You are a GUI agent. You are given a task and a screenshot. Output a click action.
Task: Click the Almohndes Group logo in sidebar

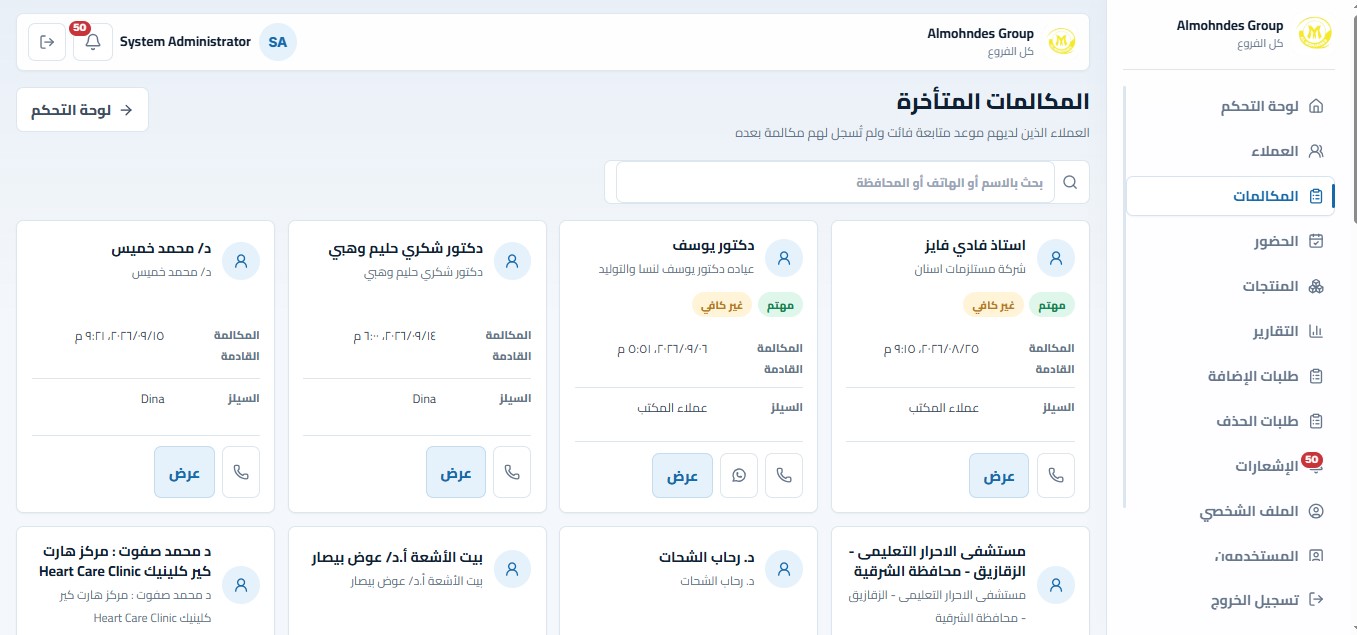[x=1314, y=33]
